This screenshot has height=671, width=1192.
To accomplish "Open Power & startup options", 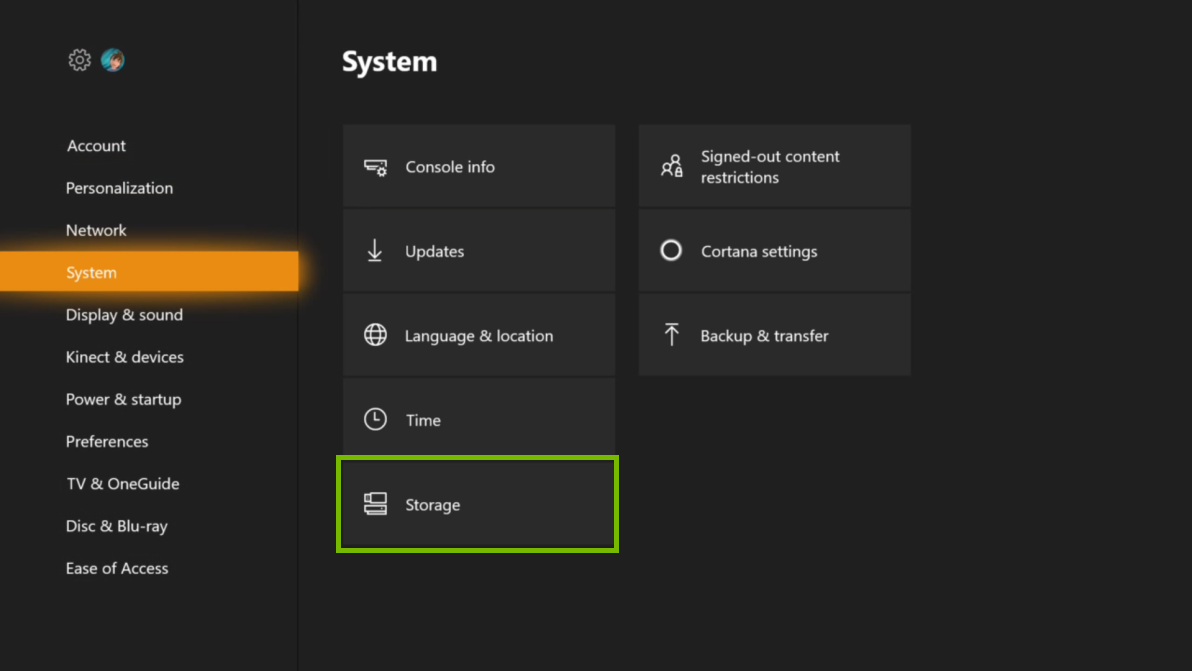I will 123,399.
